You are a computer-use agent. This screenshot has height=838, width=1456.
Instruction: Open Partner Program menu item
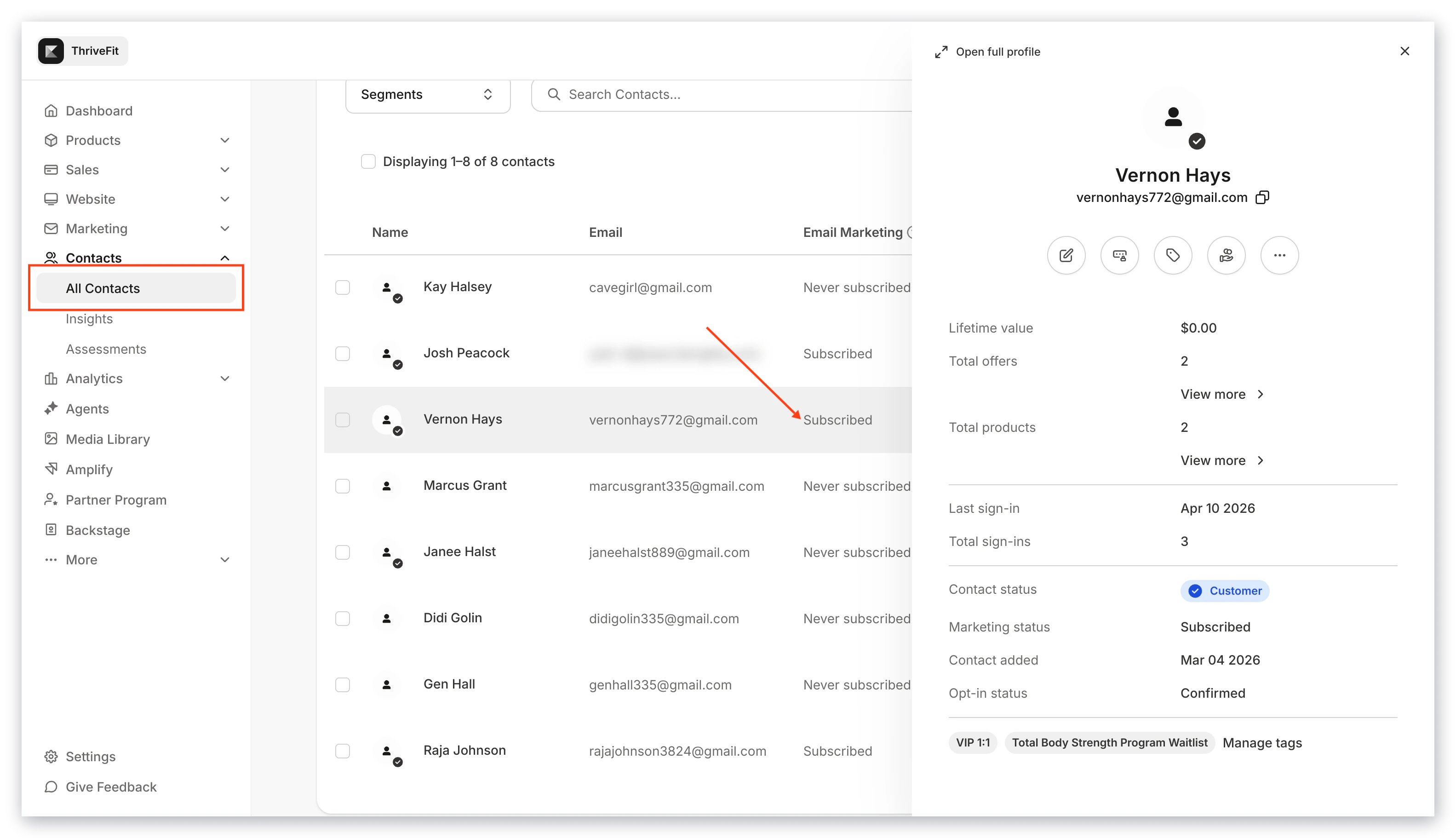116,499
